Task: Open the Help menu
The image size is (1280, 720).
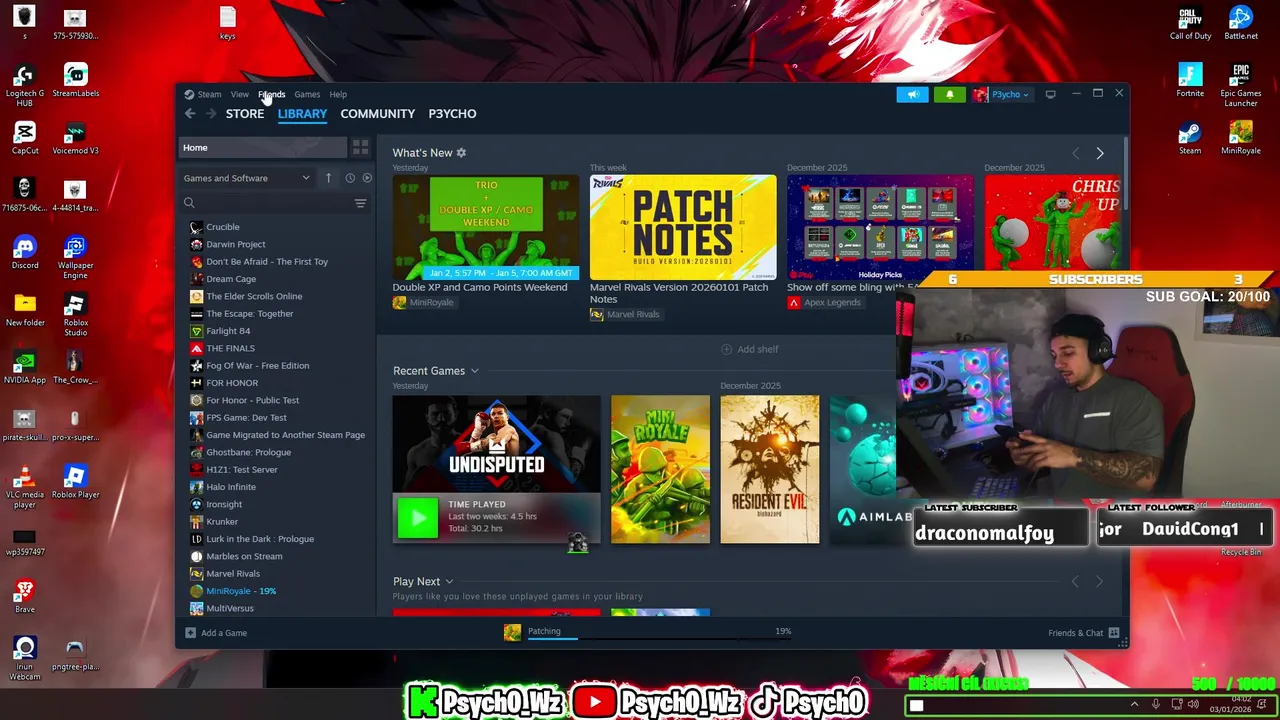Action: (338, 95)
